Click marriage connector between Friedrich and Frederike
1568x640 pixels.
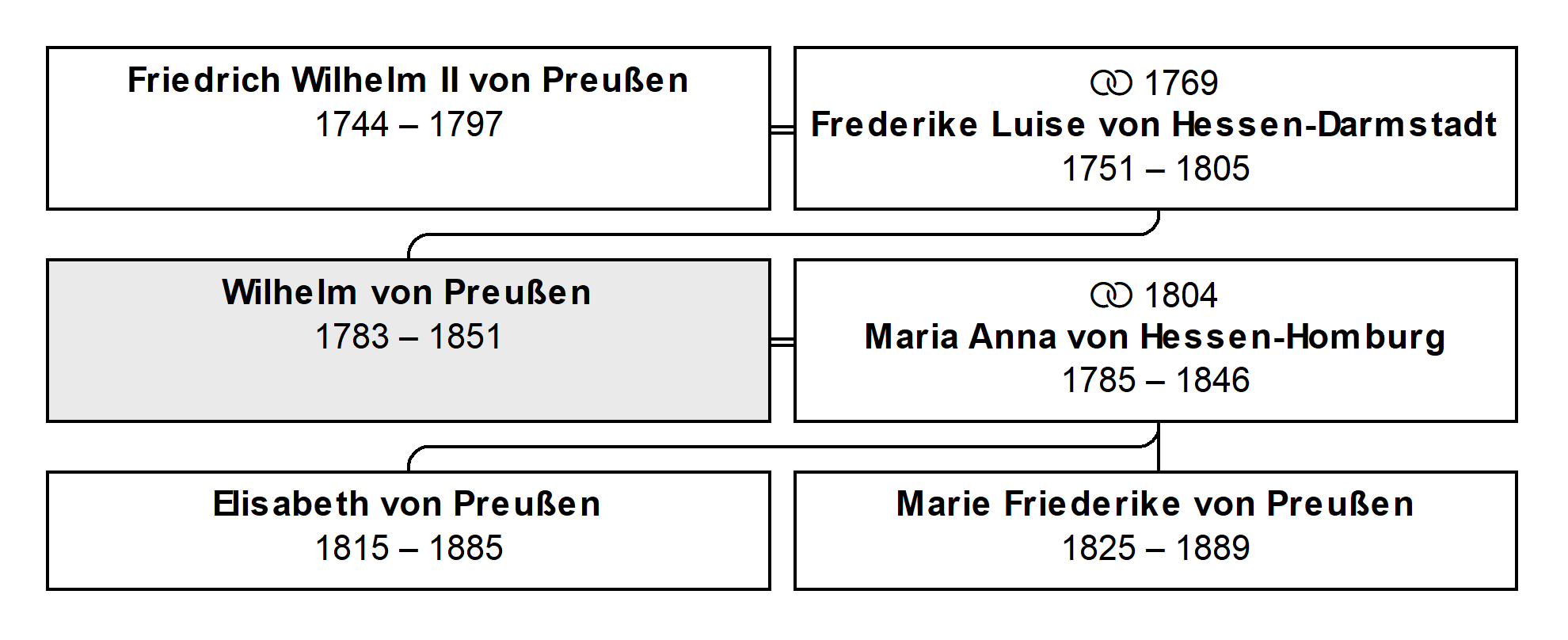[x=782, y=129]
